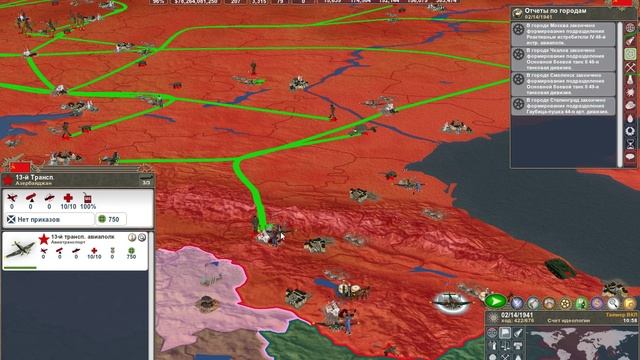
Task: Open the Smolensk tank division report
Action: click(563, 84)
